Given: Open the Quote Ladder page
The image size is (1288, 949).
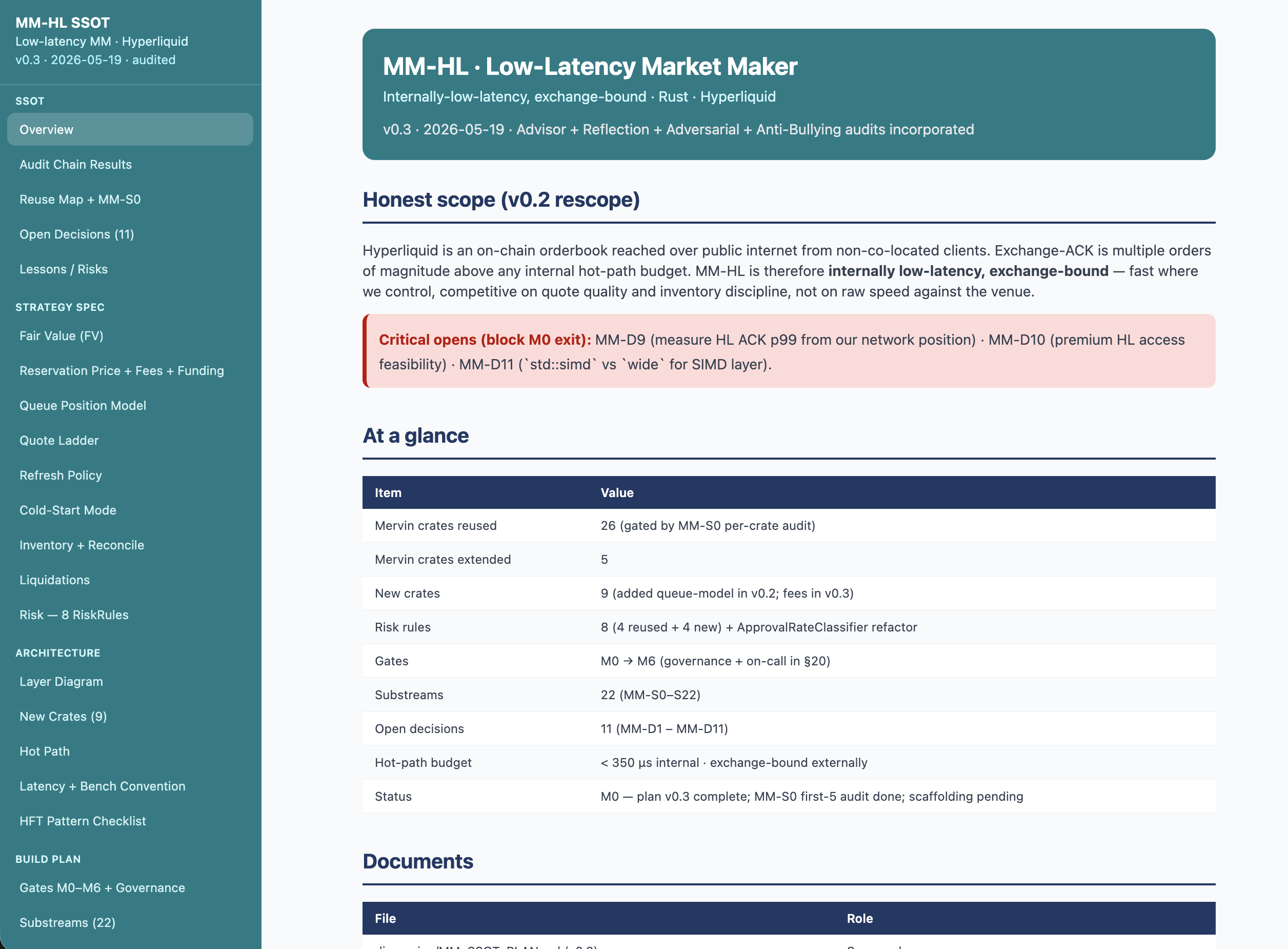Looking at the screenshot, I should 130,441.
